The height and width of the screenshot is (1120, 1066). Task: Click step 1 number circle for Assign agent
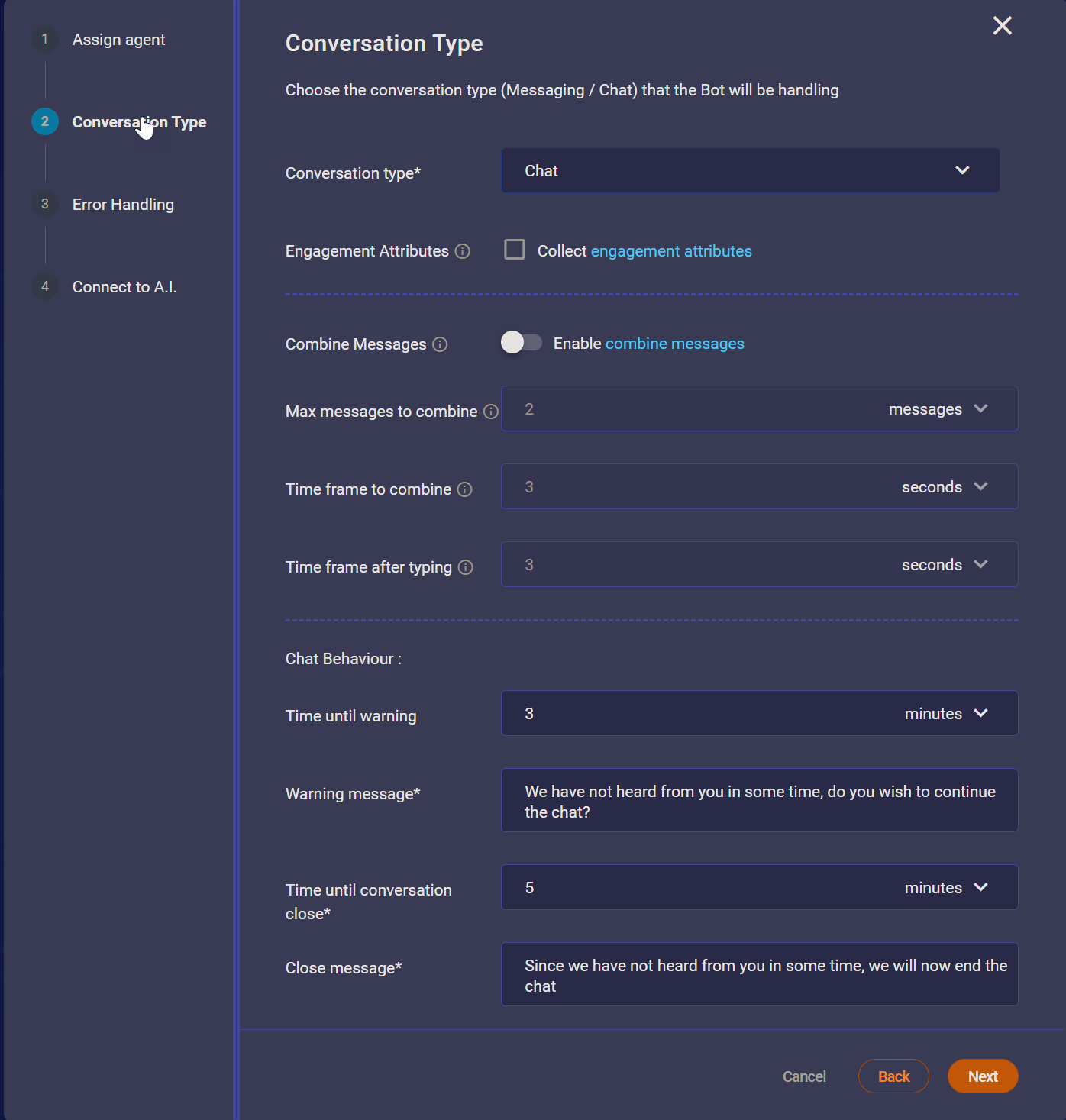point(45,40)
